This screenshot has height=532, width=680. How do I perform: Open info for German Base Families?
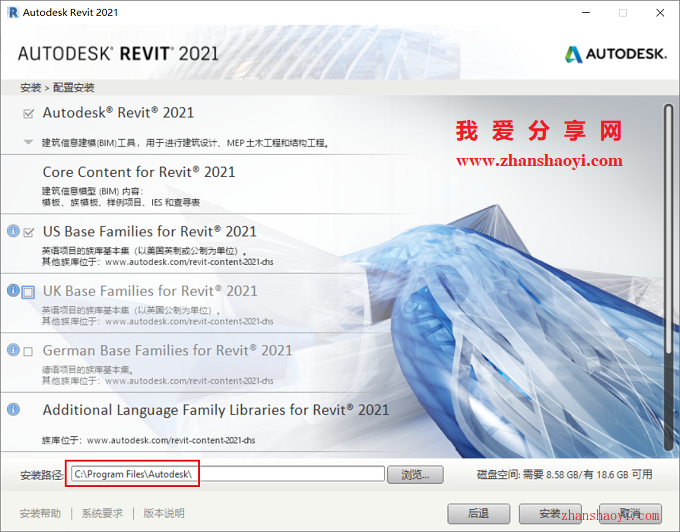(x=13, y=349)
